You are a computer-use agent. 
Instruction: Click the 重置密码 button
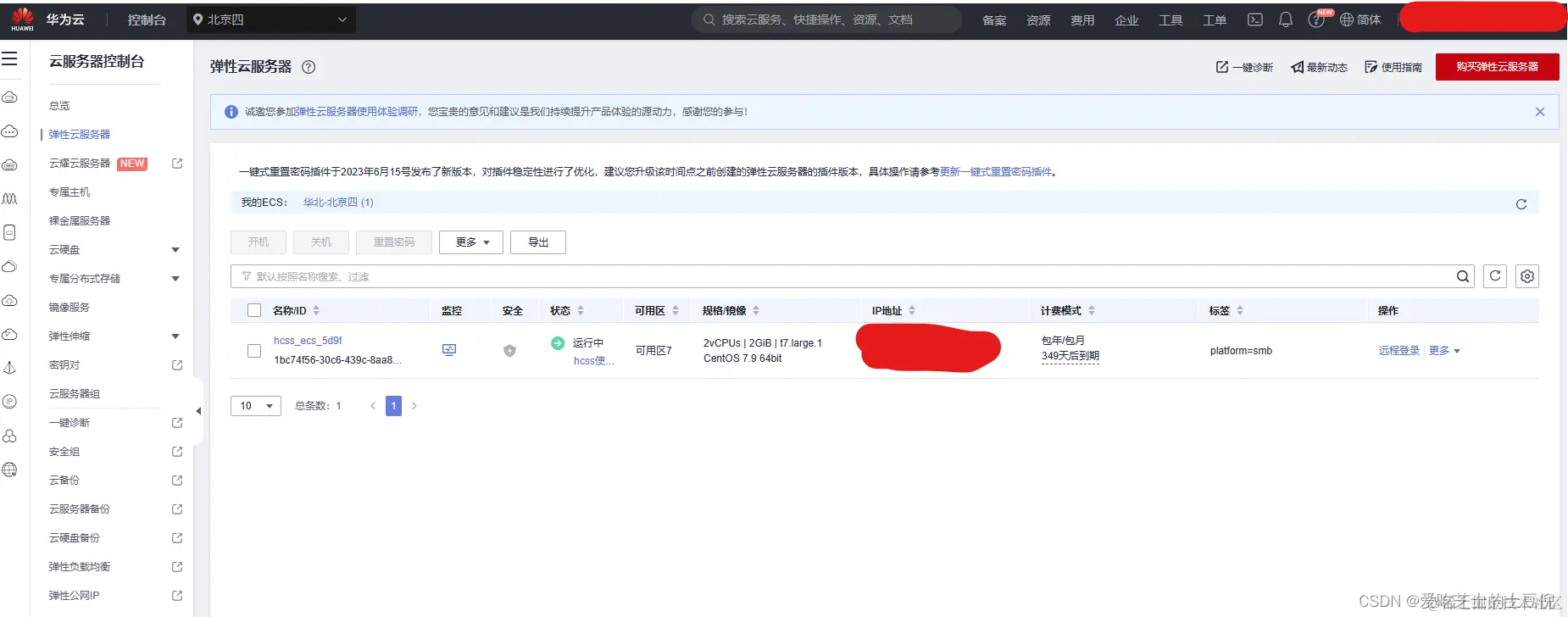click(394, 242)
